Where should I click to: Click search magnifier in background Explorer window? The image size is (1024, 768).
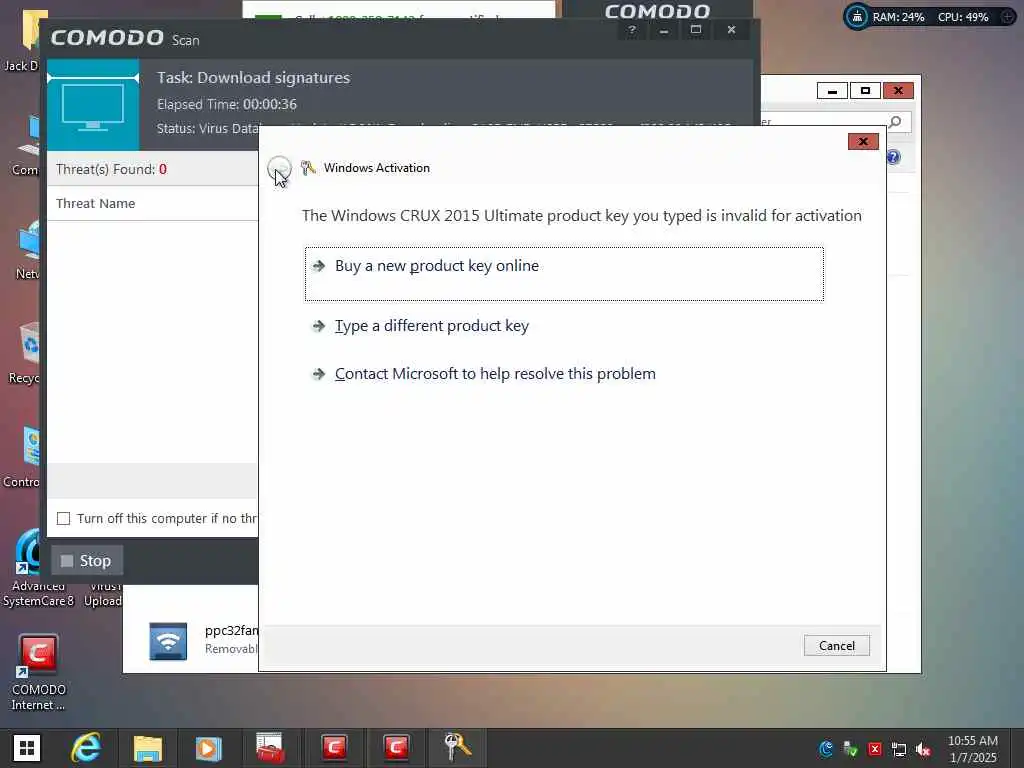(895, 122)
